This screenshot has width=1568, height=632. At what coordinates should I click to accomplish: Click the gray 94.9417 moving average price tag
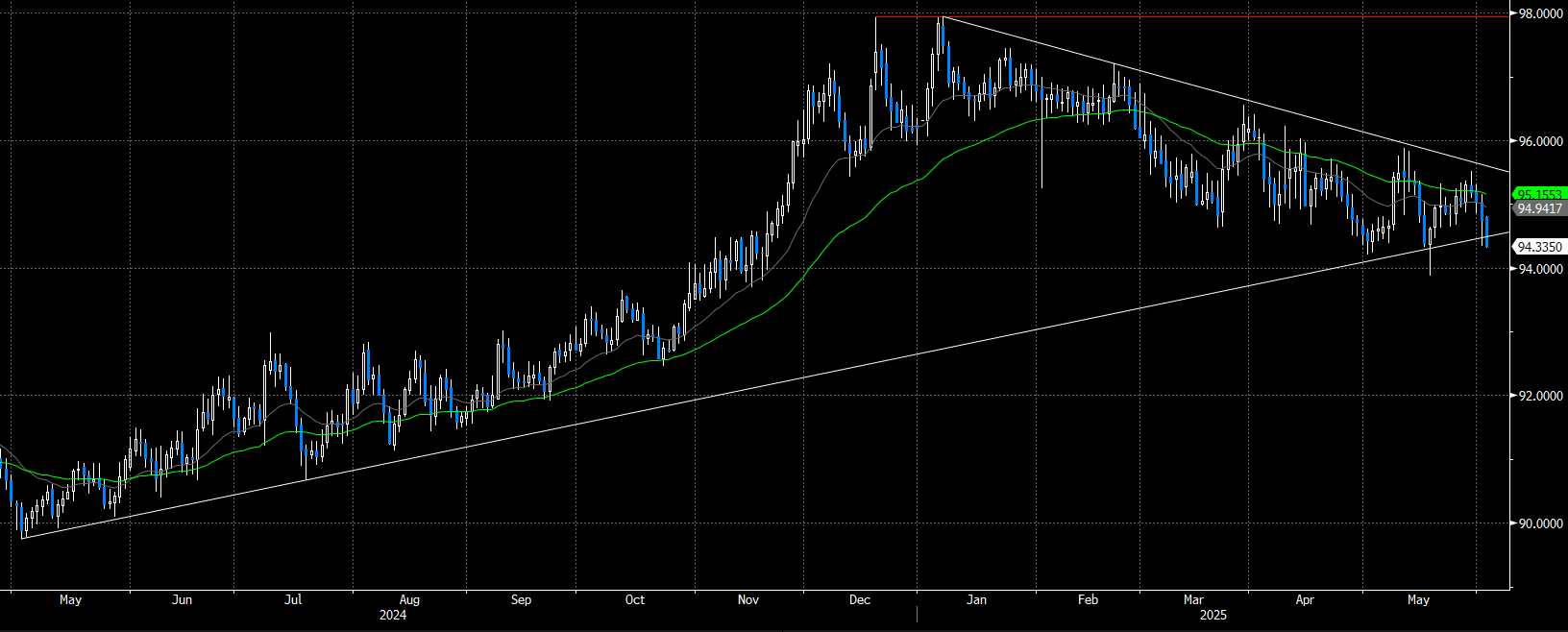click(1539, 208)
